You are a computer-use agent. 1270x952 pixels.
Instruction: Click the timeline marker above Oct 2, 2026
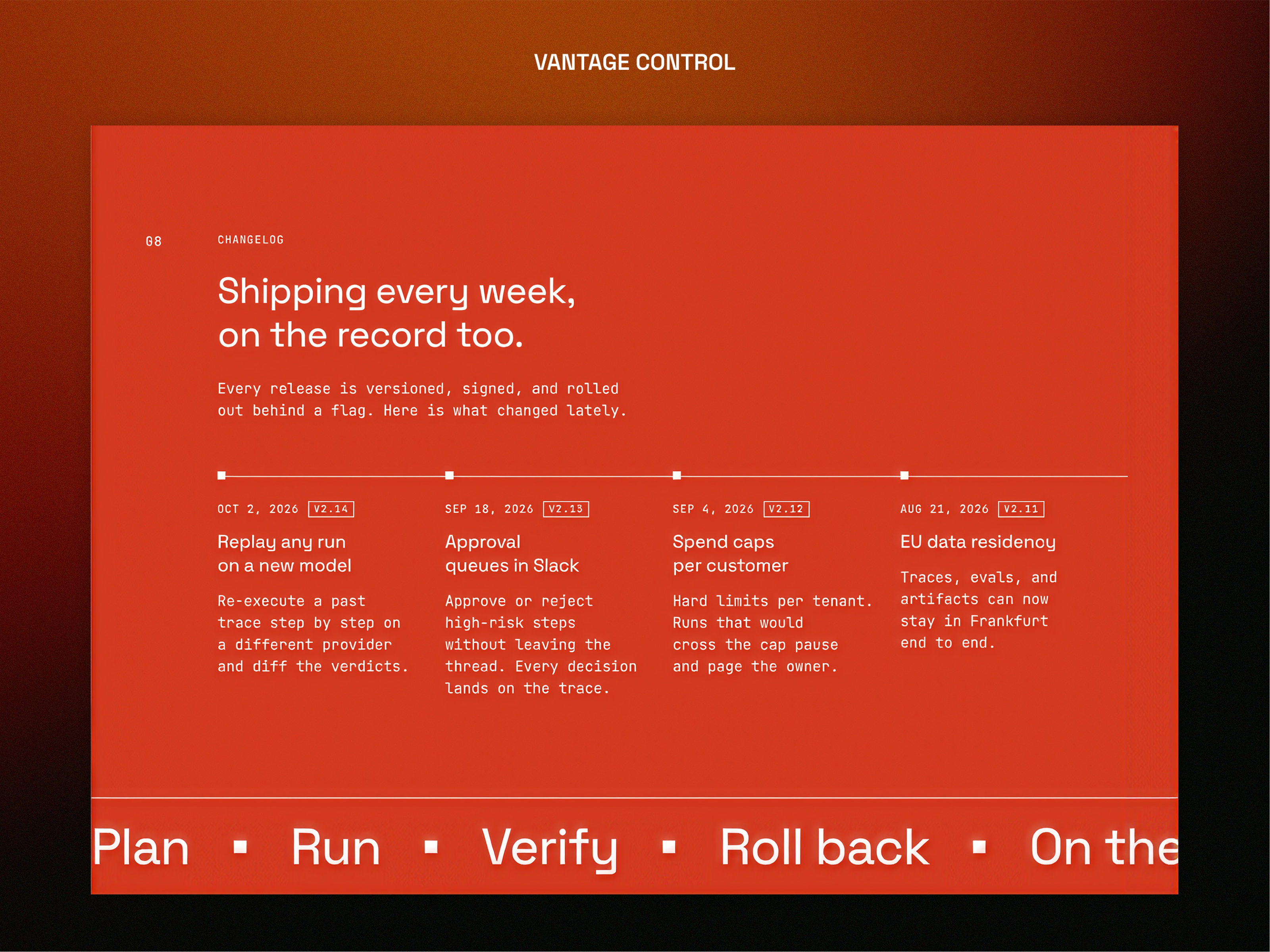[221, 475]
